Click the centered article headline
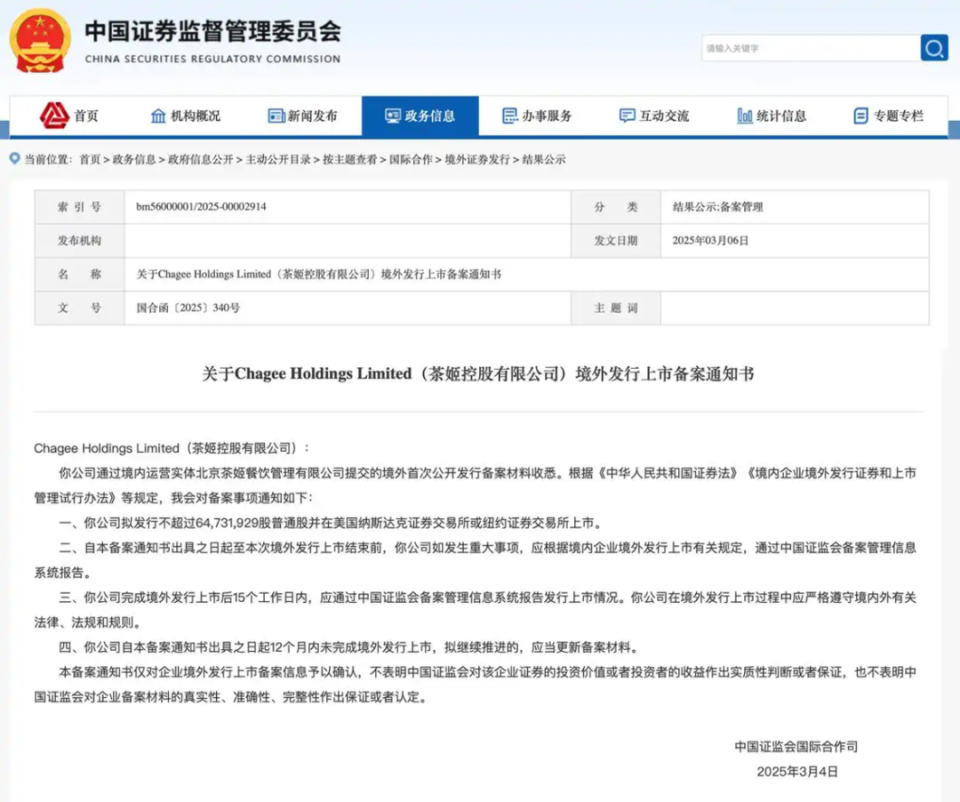The image size is (960, 802). coord(478,373)
